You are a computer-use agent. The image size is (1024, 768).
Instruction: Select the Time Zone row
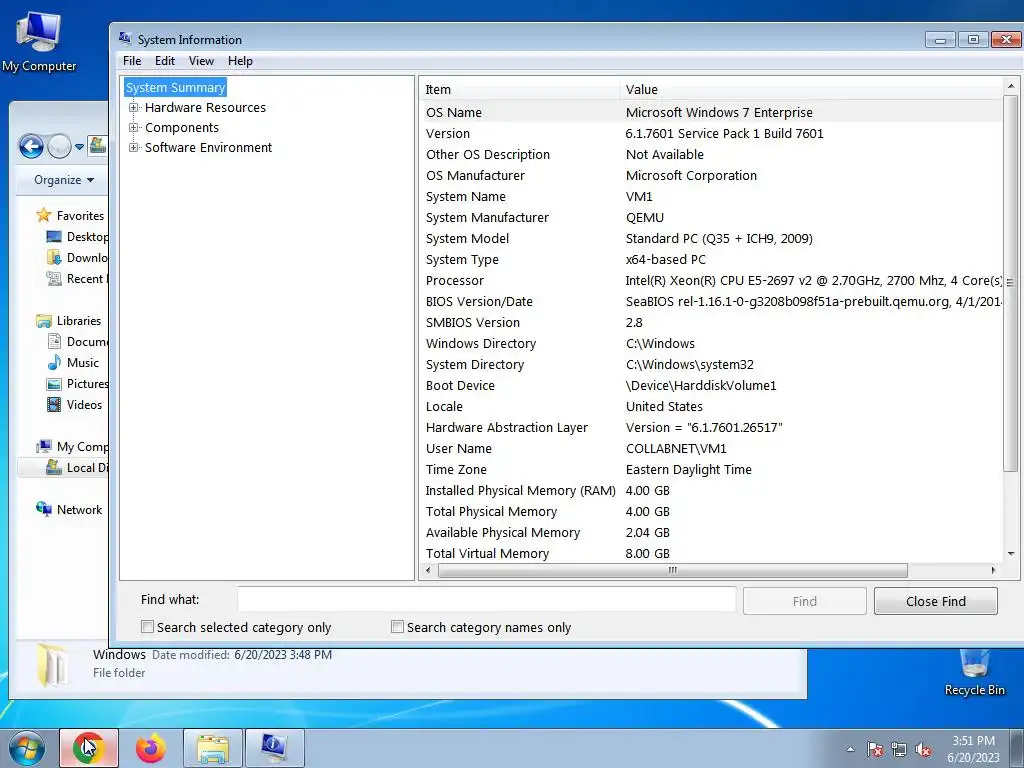click(711, 470)
